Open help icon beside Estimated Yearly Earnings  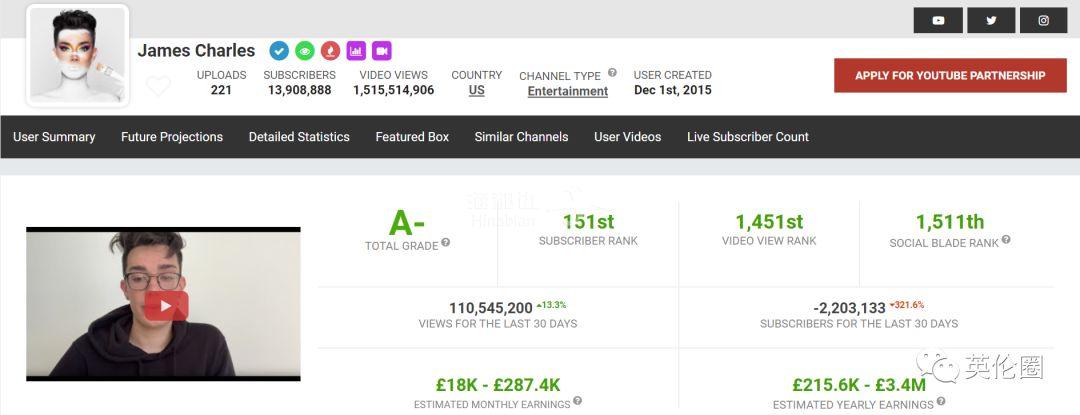tap(941, 401)
